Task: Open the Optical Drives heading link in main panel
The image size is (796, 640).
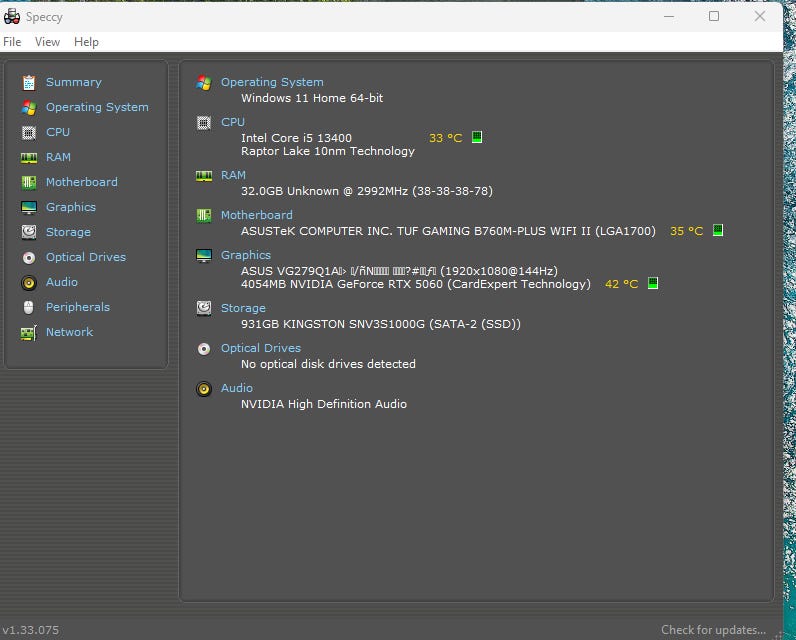Action: click(261, 348)
